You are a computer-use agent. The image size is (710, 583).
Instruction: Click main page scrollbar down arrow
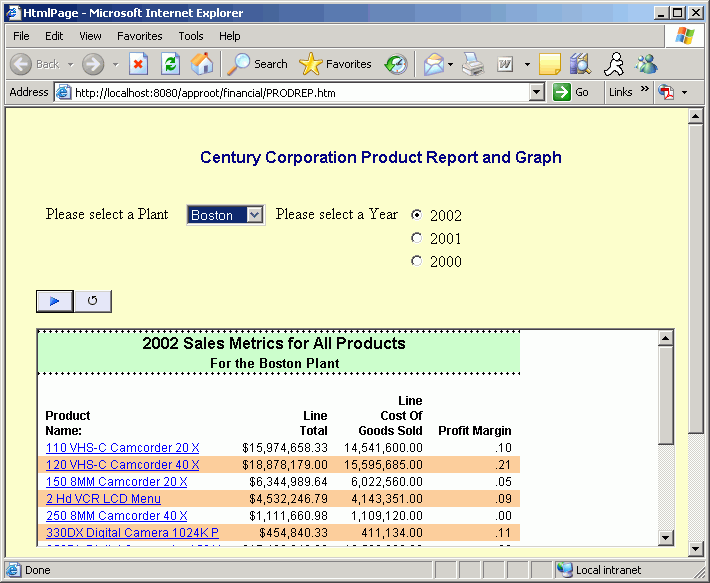[x=695, y=549]
